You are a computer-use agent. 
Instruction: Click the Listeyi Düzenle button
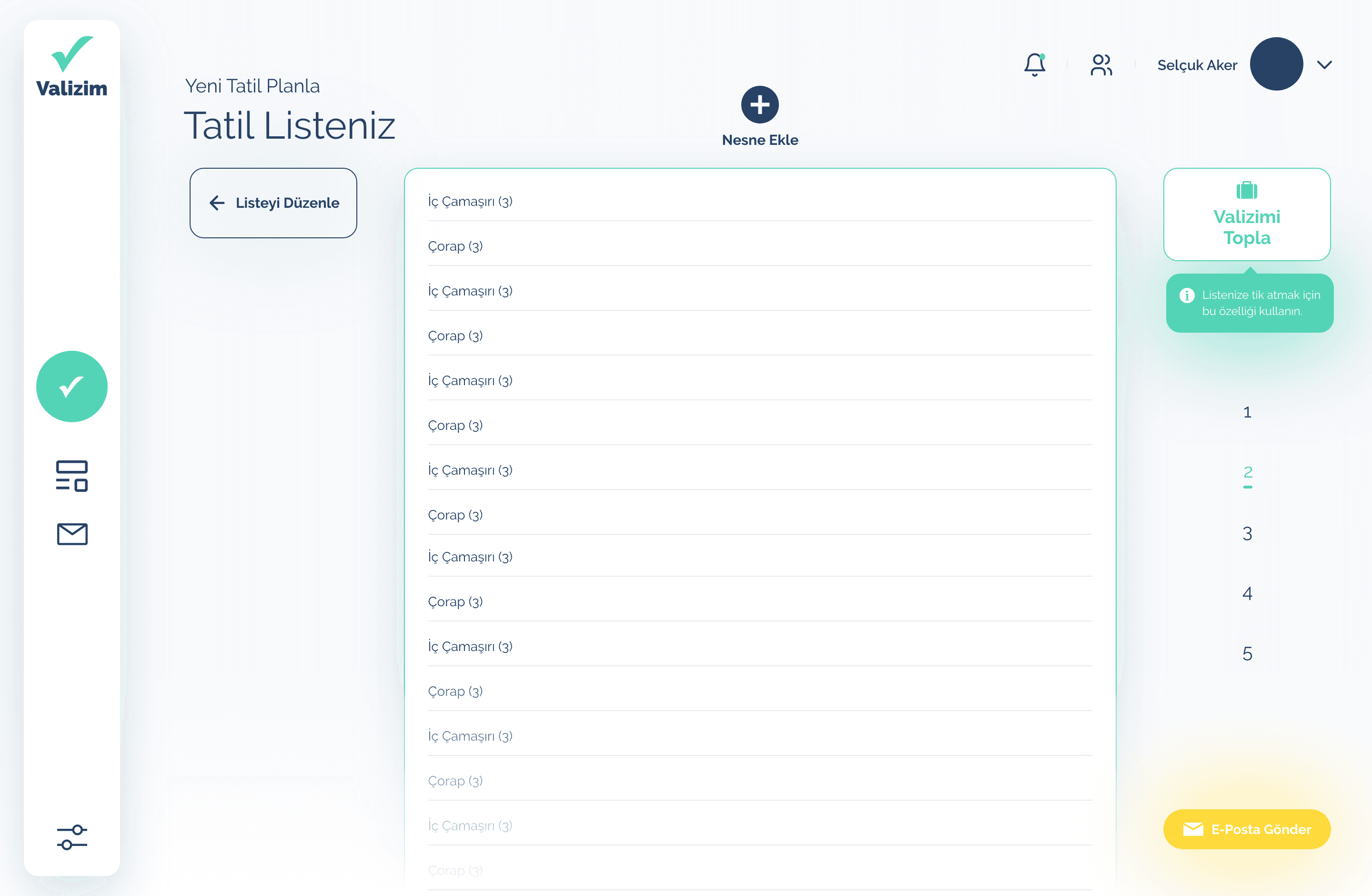tap(273, 203)
